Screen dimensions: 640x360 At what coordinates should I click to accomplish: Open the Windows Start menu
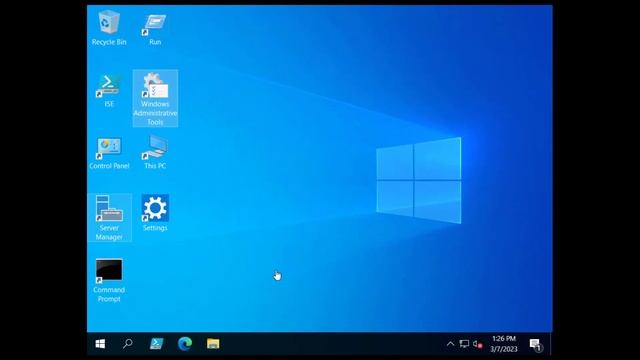point(100,344)
